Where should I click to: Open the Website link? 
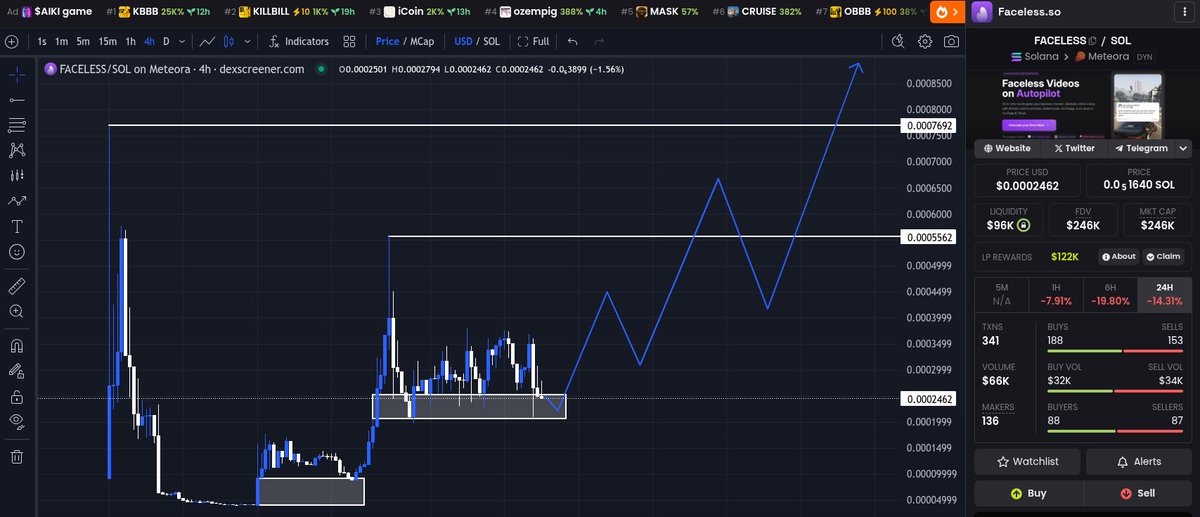pyautogui.click(x=1007, y=148)
